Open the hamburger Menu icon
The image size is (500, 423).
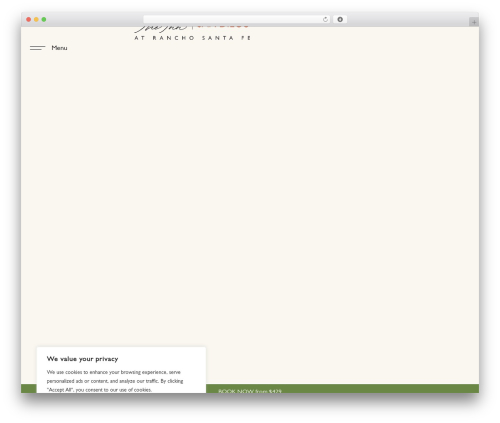[37, 48]
